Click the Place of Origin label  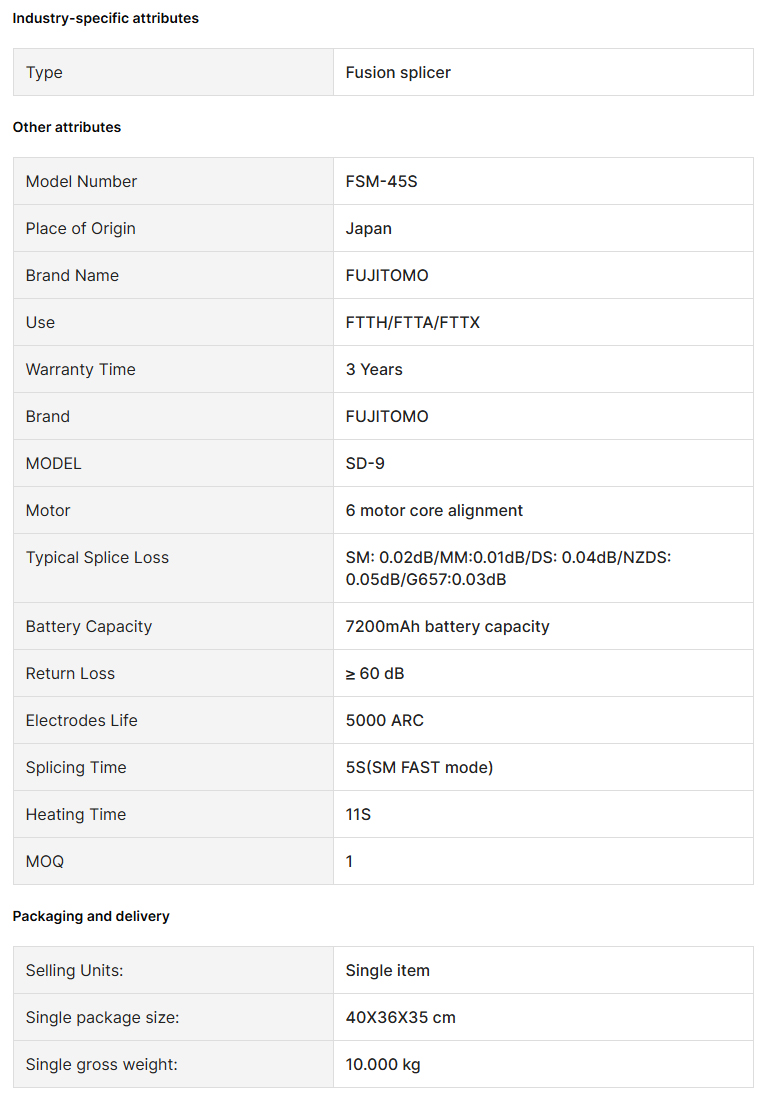click(80, 228)
